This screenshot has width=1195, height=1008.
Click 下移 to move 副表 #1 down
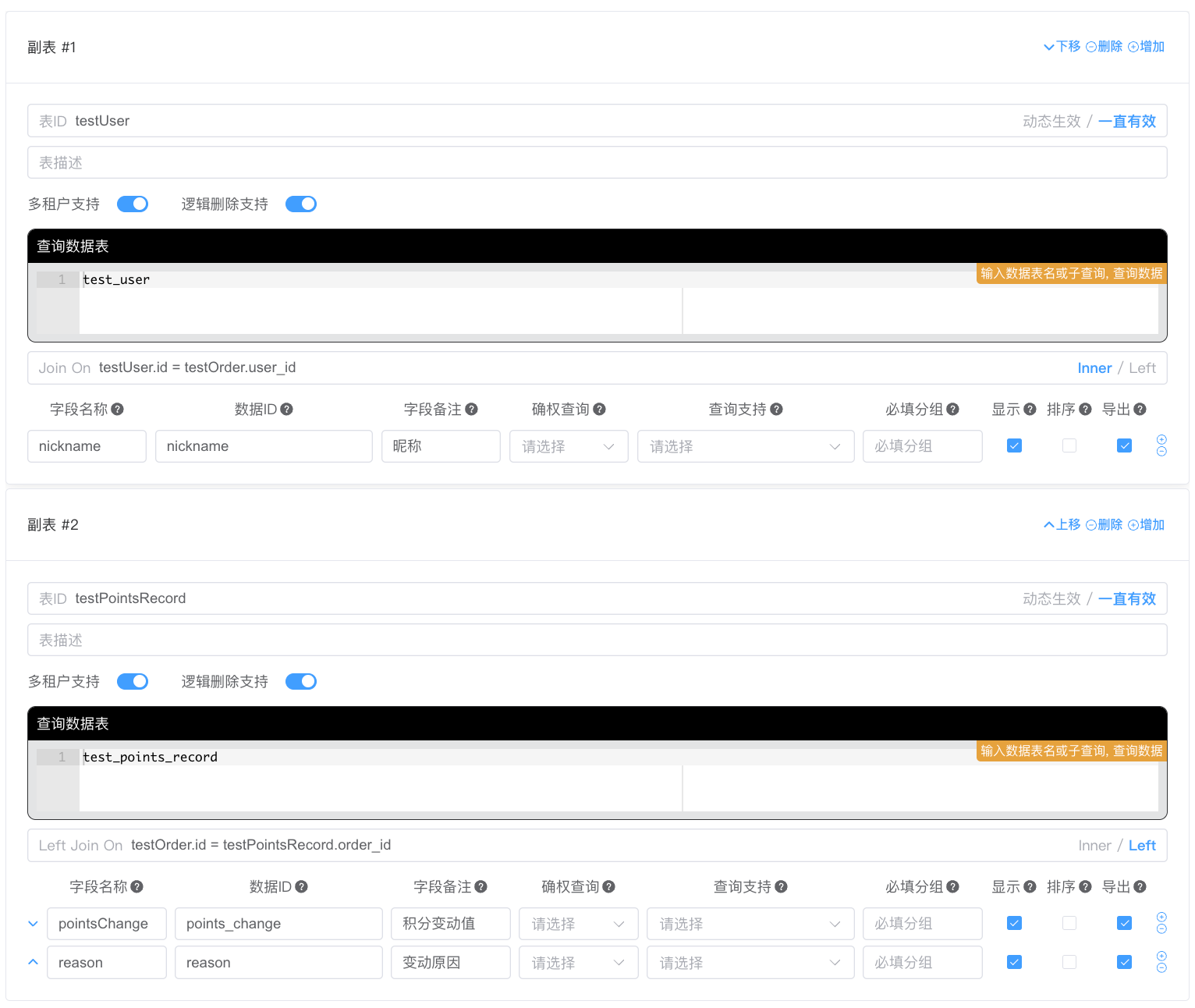tap(1062, 47)
